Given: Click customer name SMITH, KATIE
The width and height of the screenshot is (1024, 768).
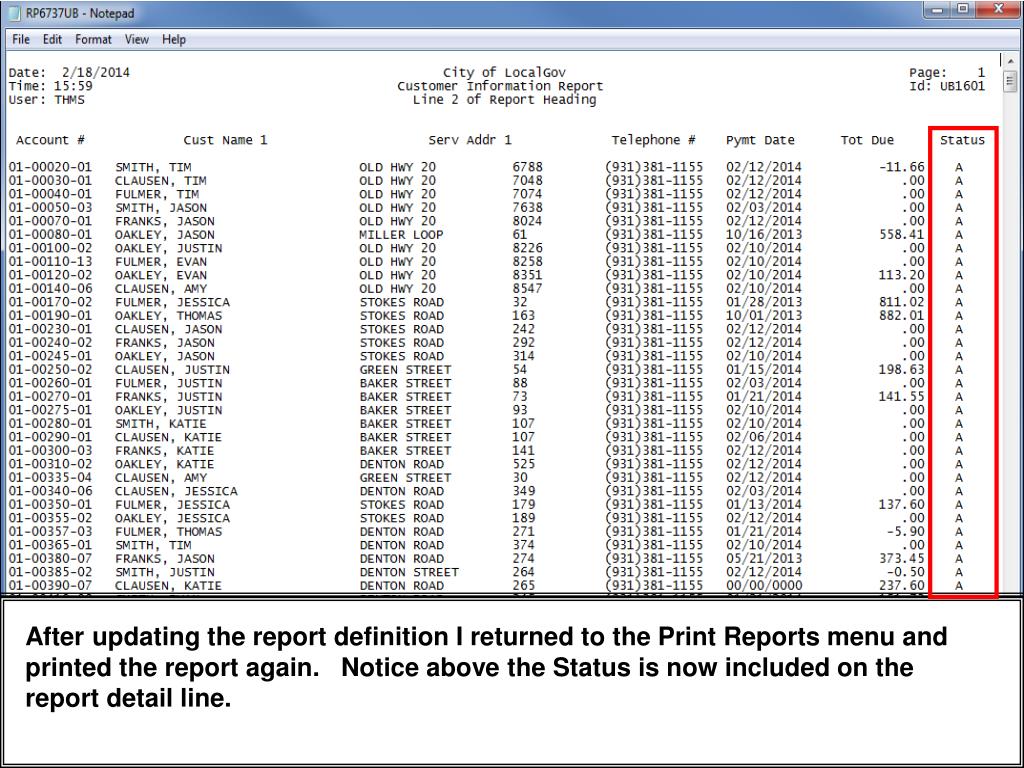Looking at the screenshot, I should point(161,424).
